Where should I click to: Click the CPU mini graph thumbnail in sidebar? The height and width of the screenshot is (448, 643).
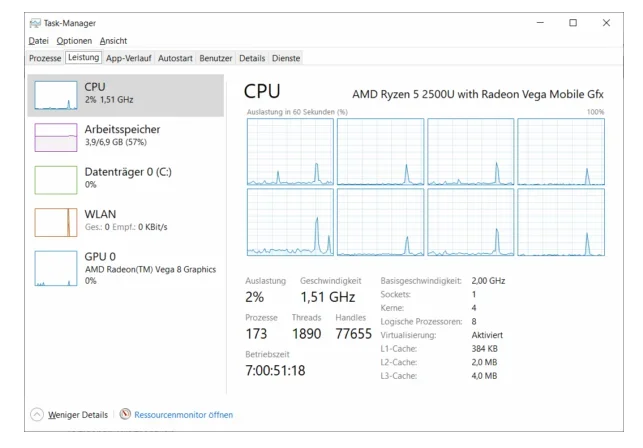tap(56, 95)
